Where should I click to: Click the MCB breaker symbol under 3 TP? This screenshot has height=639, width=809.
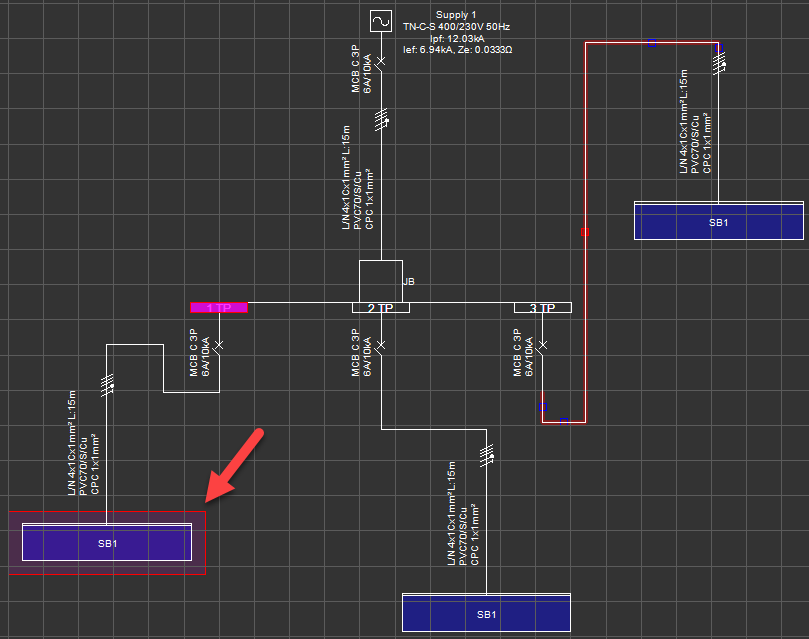(x=542, y=346)
